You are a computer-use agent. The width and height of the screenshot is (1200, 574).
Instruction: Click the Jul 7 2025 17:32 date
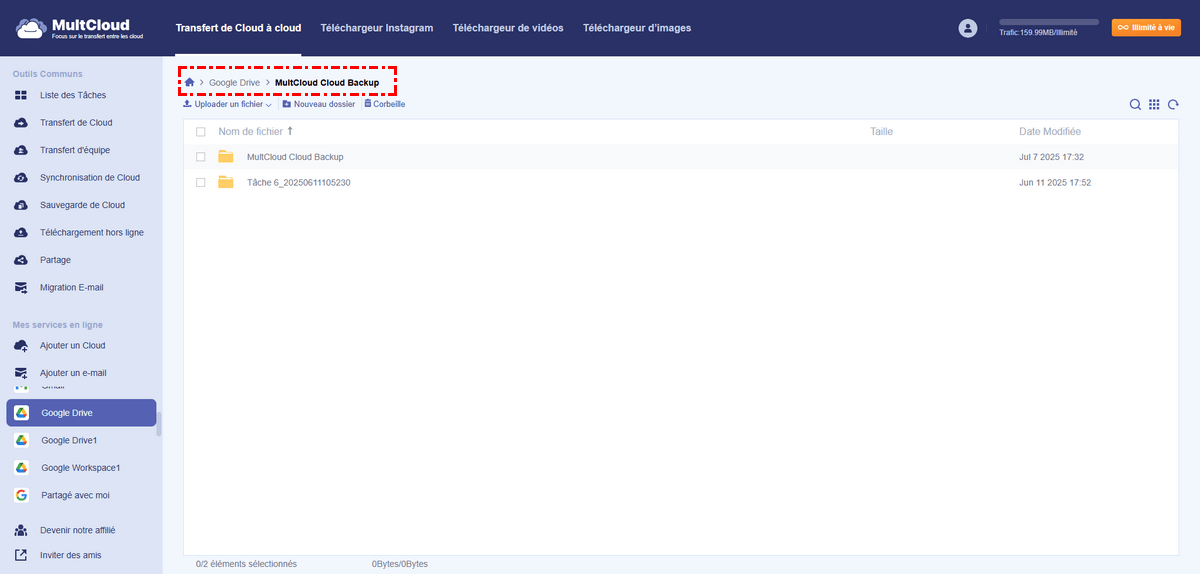[1052, 157]
